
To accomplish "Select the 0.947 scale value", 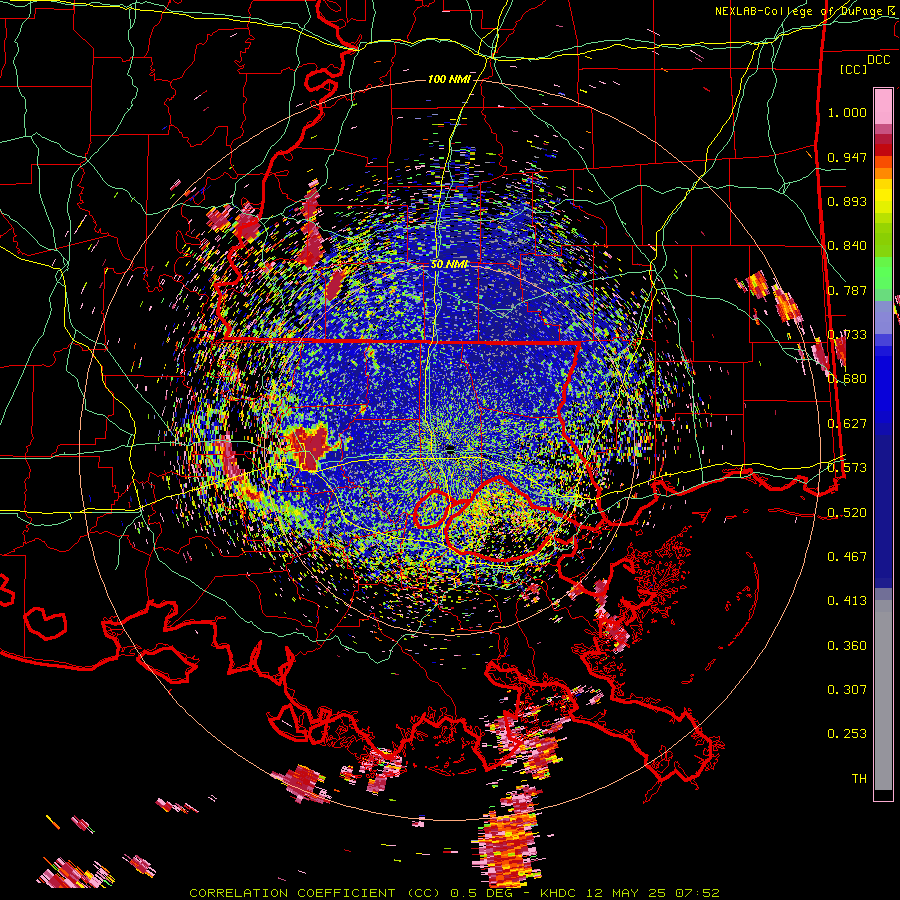I will tap(847, 157).
